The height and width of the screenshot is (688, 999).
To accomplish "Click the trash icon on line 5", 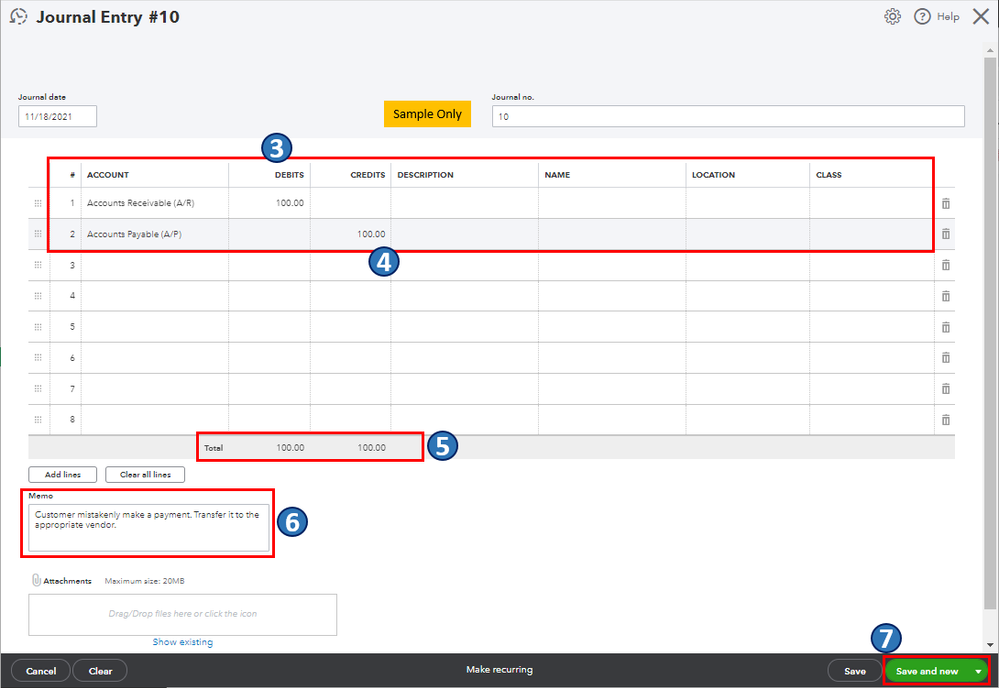I will click(945, 327).
